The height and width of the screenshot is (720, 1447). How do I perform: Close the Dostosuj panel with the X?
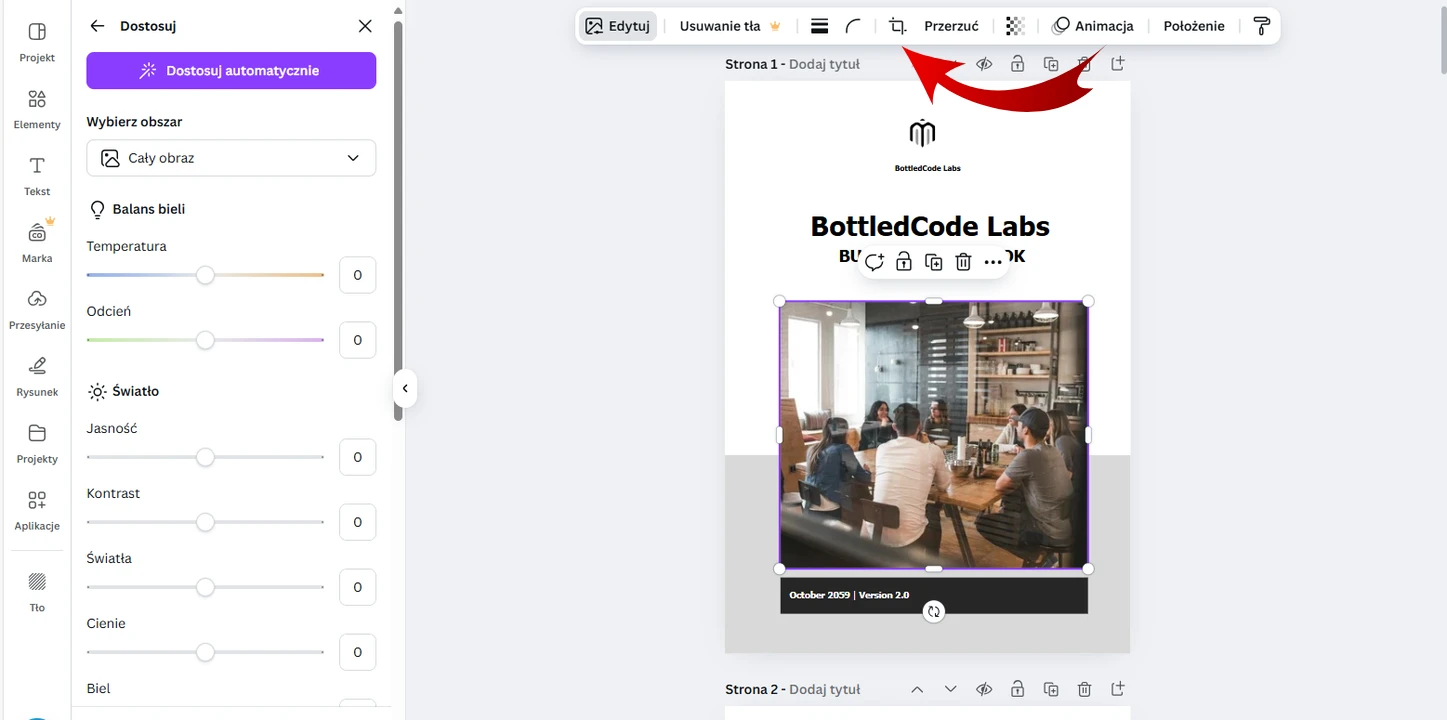365,26
